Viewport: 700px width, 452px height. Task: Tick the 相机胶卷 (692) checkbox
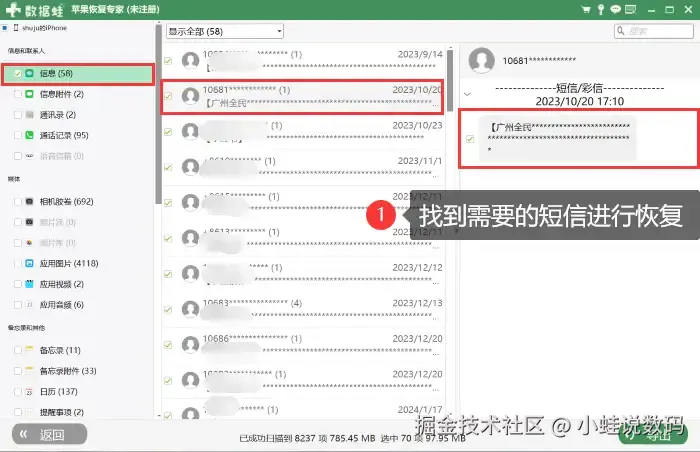tap(18, 201)
